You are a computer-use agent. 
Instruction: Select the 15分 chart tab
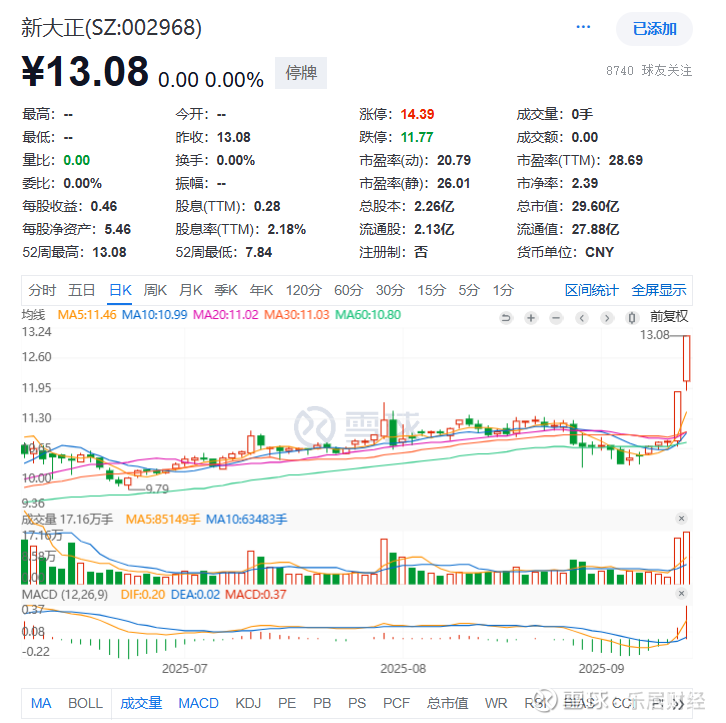tap(431, 290)
